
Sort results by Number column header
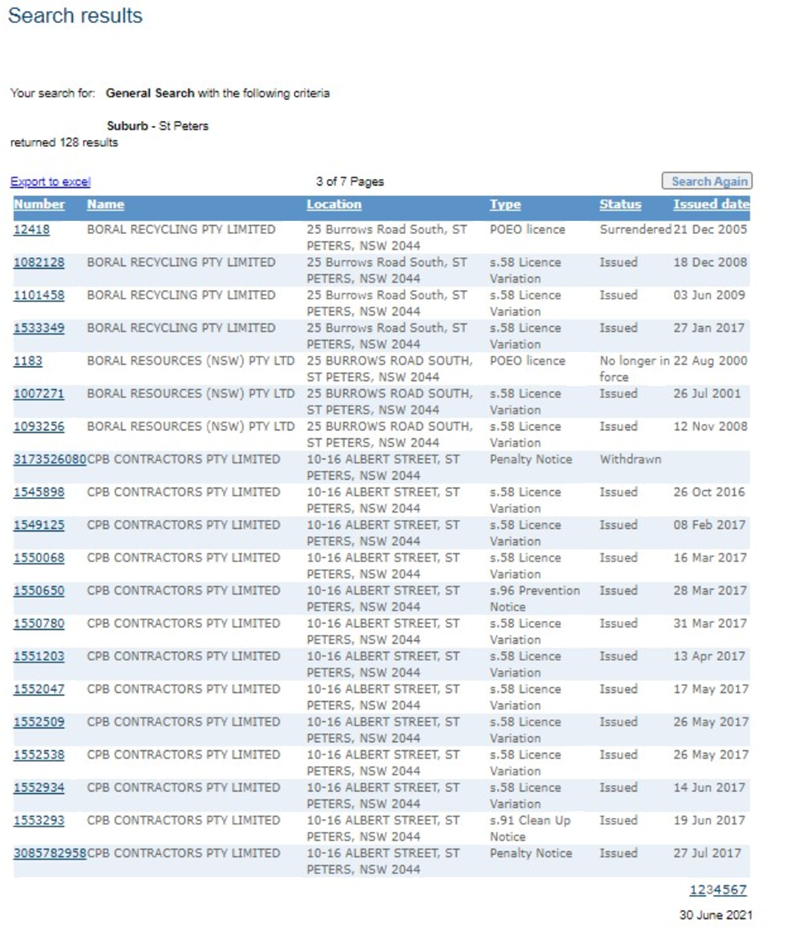pyautogui.click(x=39, y=204)
